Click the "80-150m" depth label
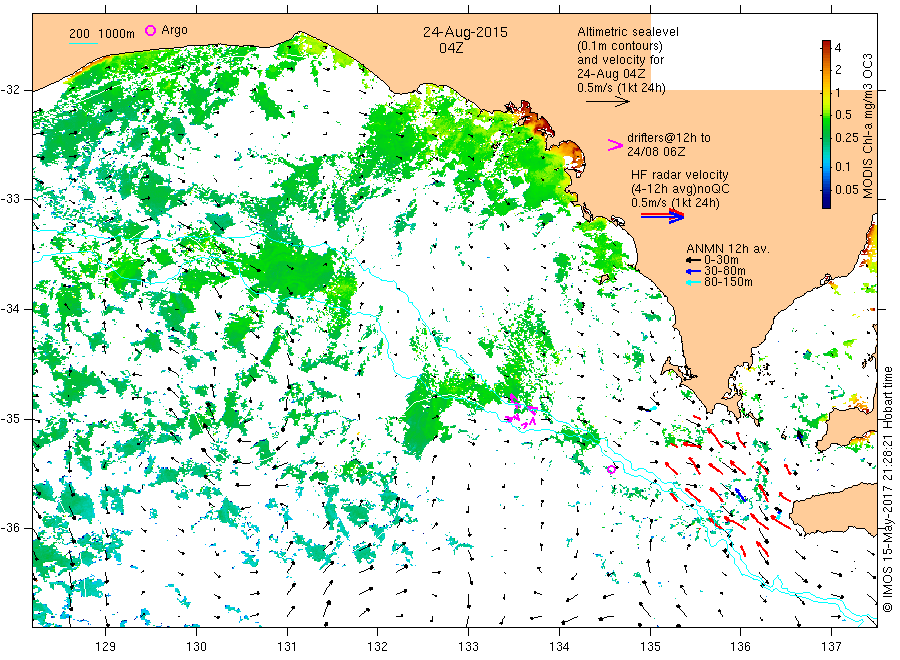 728,282
